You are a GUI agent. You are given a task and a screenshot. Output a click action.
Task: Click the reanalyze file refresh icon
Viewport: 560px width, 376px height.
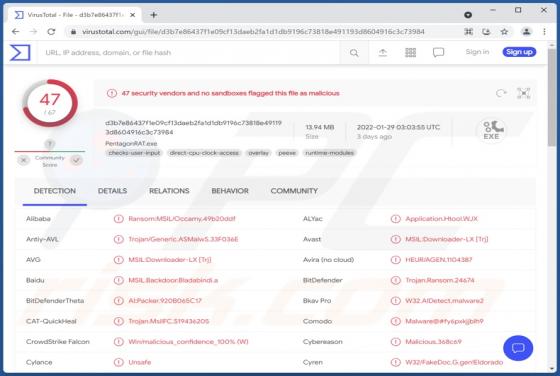pyautogui.click(x=501, y=93)
